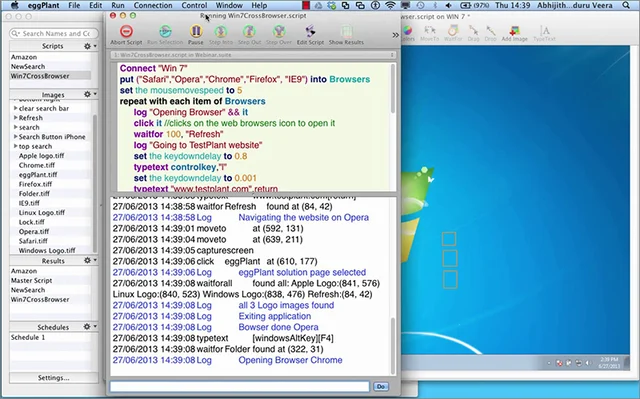Select NewSearch in the Scripts list
The image size is (640, 399).
click(x=28, y=66)
